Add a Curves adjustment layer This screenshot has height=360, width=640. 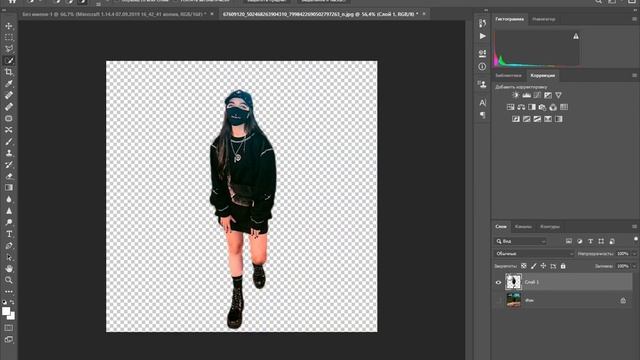click(537, 95)
